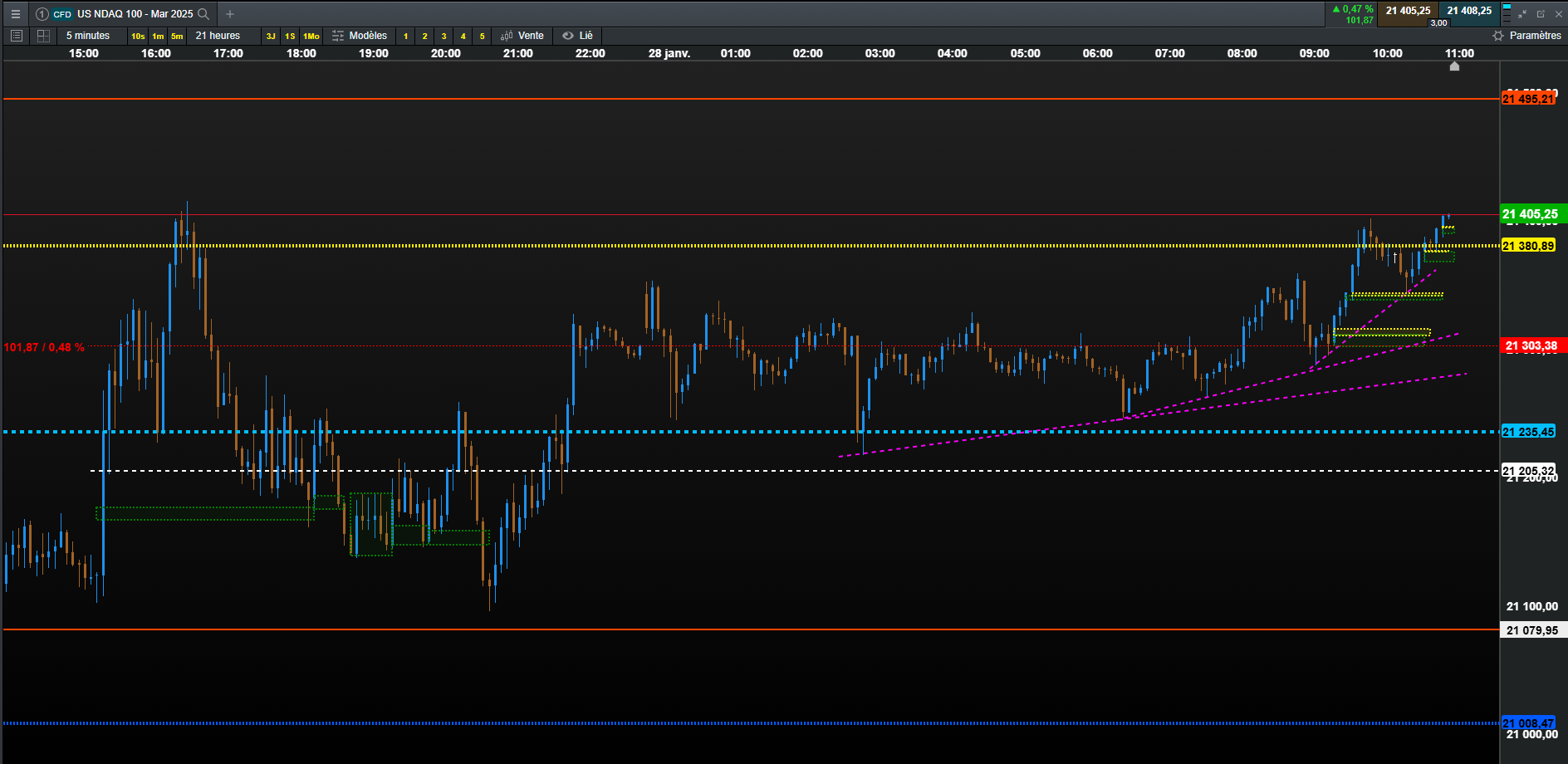Click the instrument search magnifier icon
The image size is (1568, 764).
[x=203, y=14]
